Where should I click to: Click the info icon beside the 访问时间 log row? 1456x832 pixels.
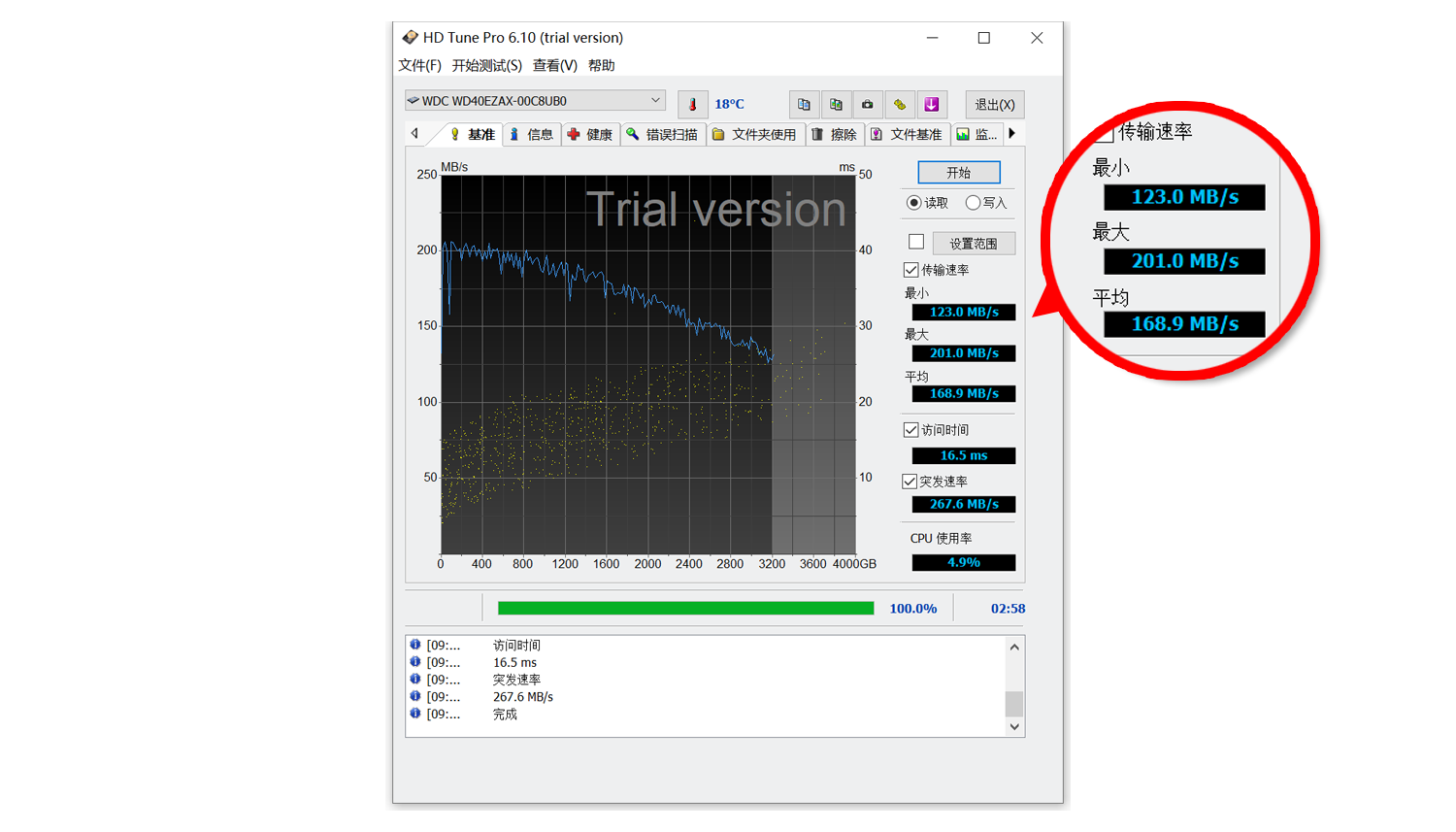[x=415, y=645]
